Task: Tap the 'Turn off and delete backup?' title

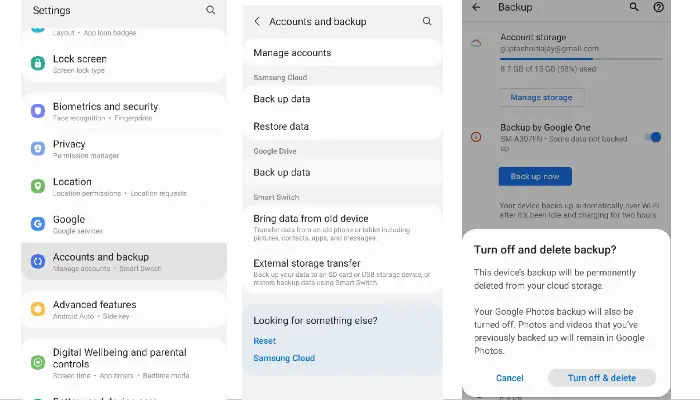Action: pos(545,250)
